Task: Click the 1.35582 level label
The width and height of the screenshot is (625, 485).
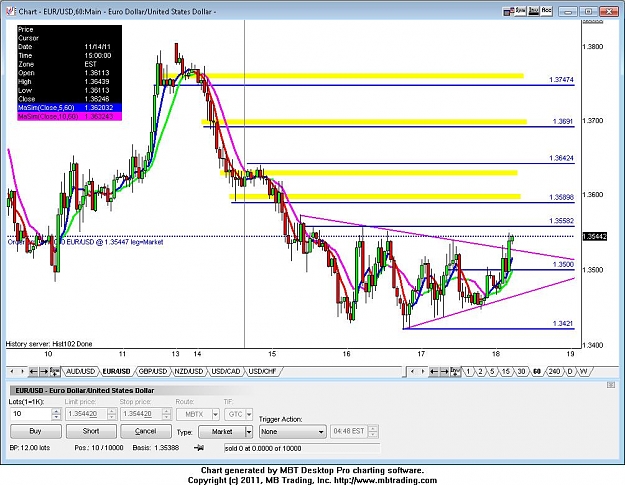Action: [561, 220]
